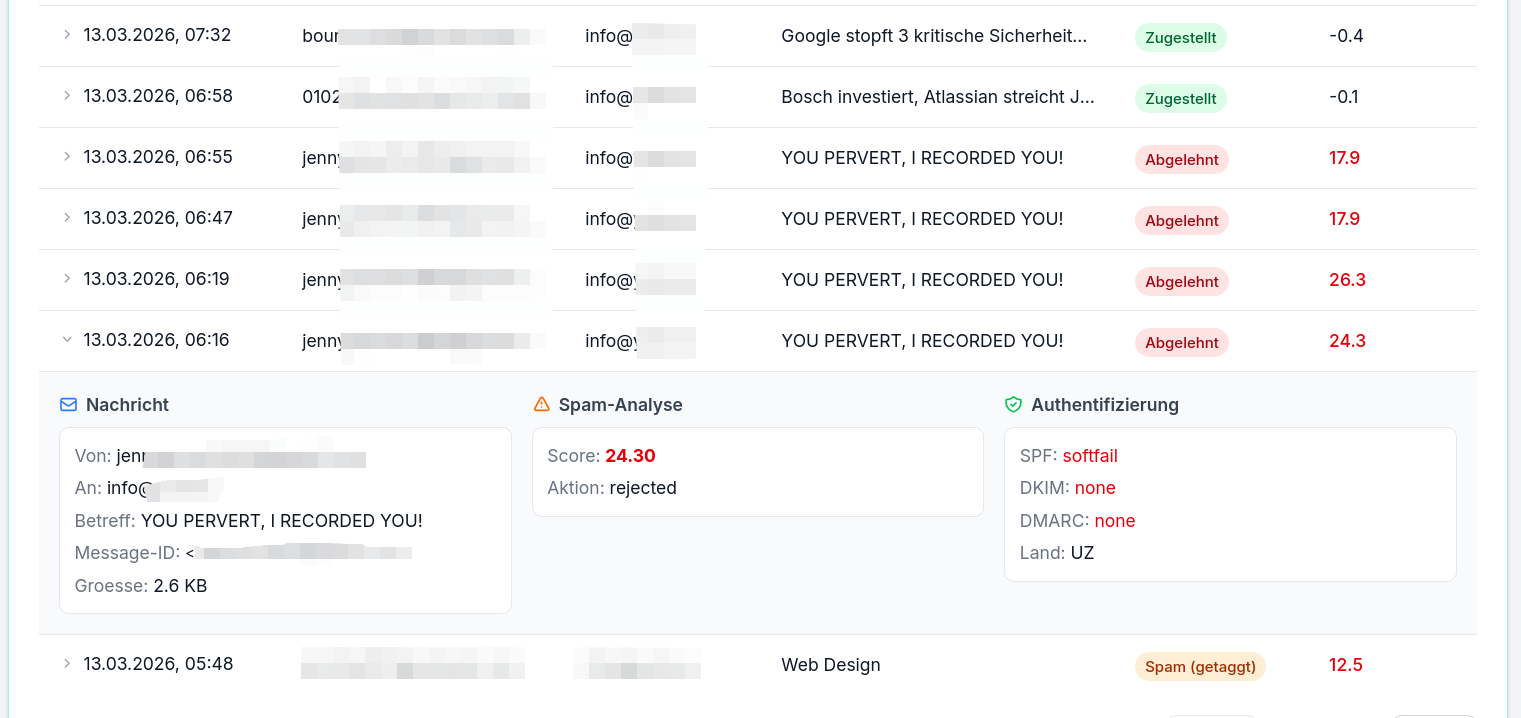Click the rejected Aktion value in Spam-Analyse

tap(643, 488)
